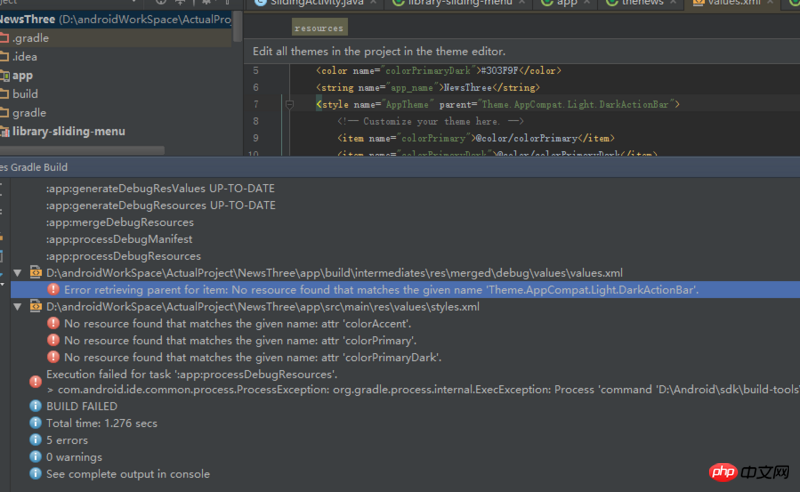Click error icon for 'colorAccent' message
The height and width of the screenshot is (492, 800).
52,324
